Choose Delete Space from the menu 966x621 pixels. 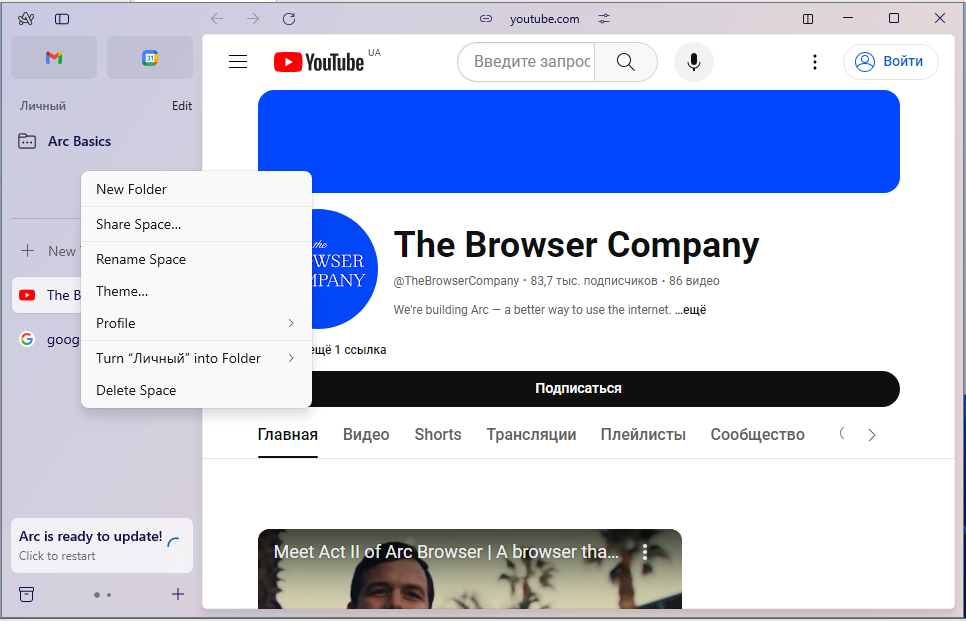tap(196, 391)
